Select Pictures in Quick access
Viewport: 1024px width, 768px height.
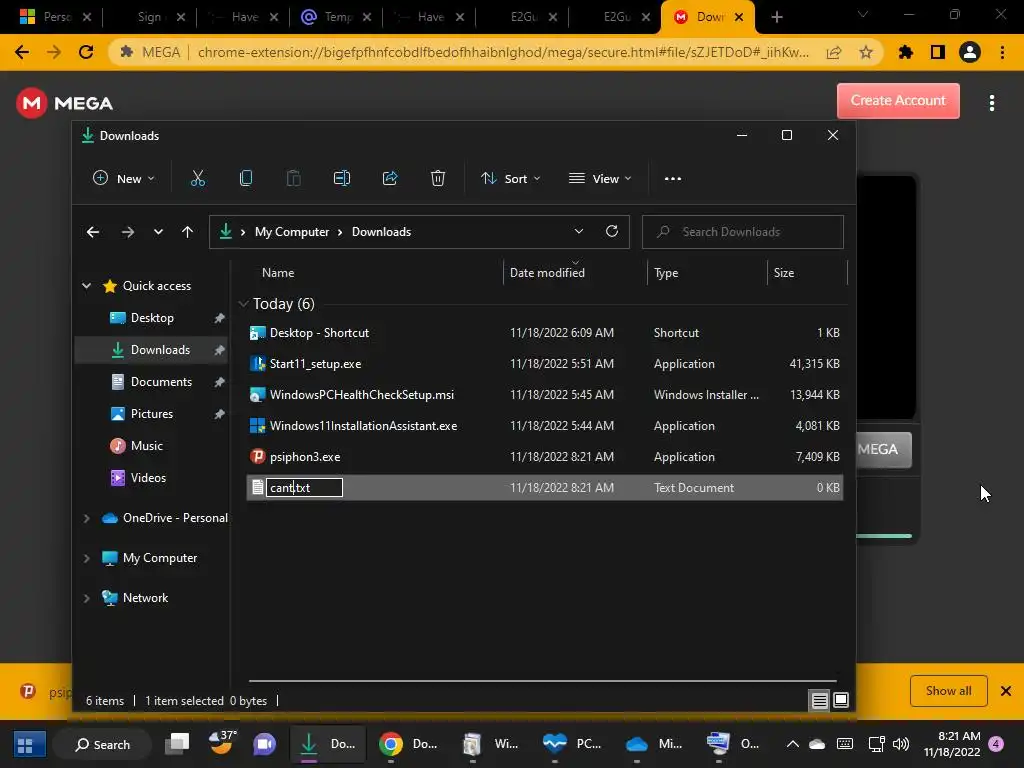click(152, 414)
